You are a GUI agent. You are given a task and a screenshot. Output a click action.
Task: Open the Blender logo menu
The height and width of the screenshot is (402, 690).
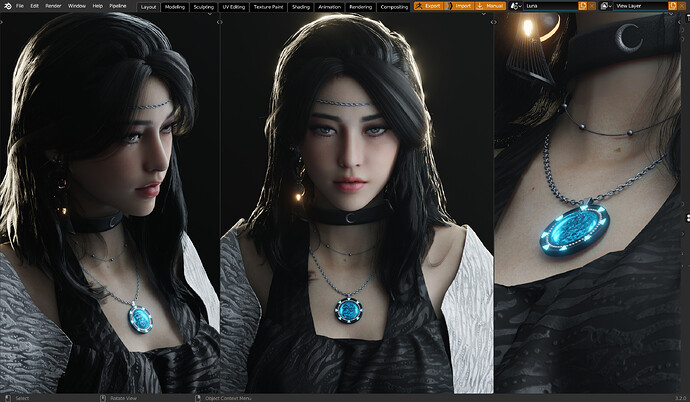tap(7, 6)
